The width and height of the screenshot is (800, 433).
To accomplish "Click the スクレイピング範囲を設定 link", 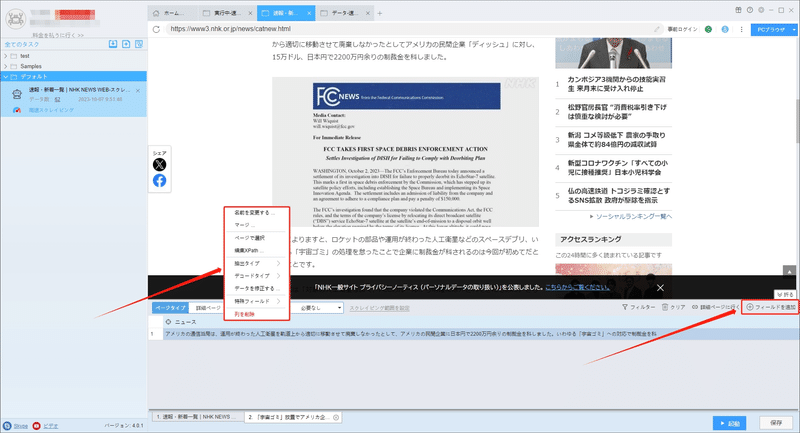I will pyautogui.click(x=379, y=308).
